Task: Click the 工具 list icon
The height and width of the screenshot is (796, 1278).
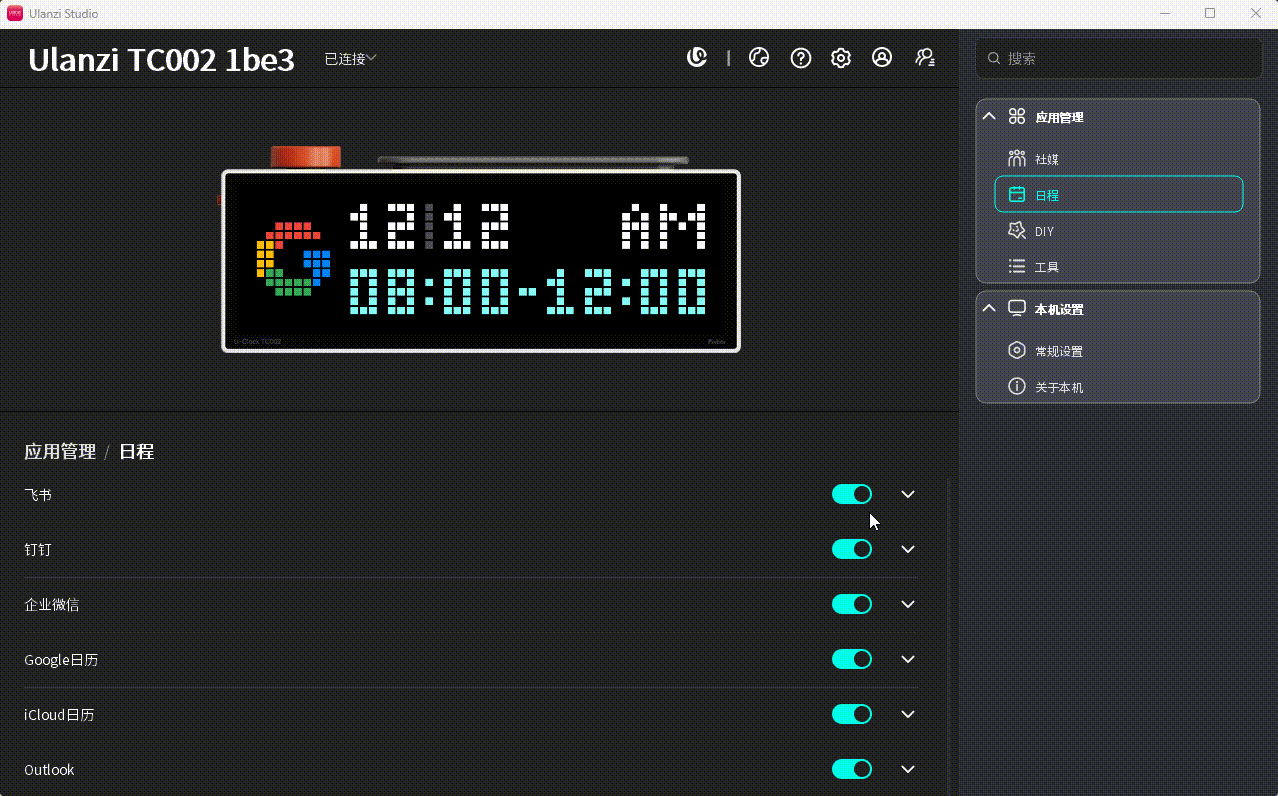Action: click(1017, 267)
